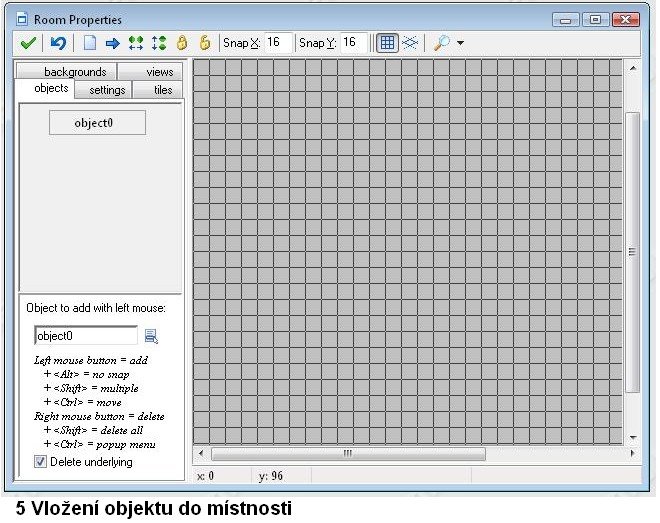This screenshot has height=523, width=660.
Task: Open the views tab
Action: (159, 72)
